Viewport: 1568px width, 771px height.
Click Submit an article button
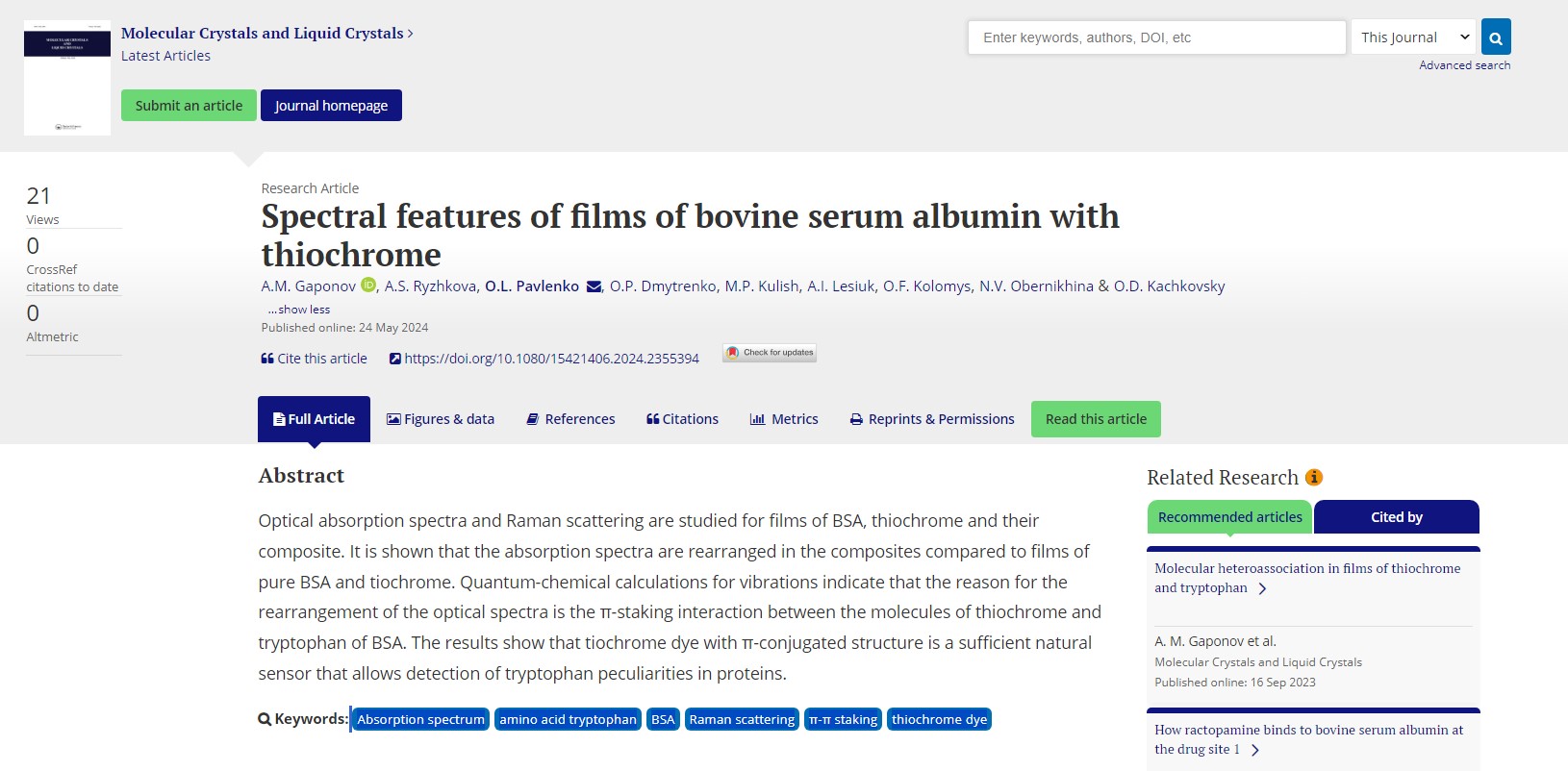point(189,106)
